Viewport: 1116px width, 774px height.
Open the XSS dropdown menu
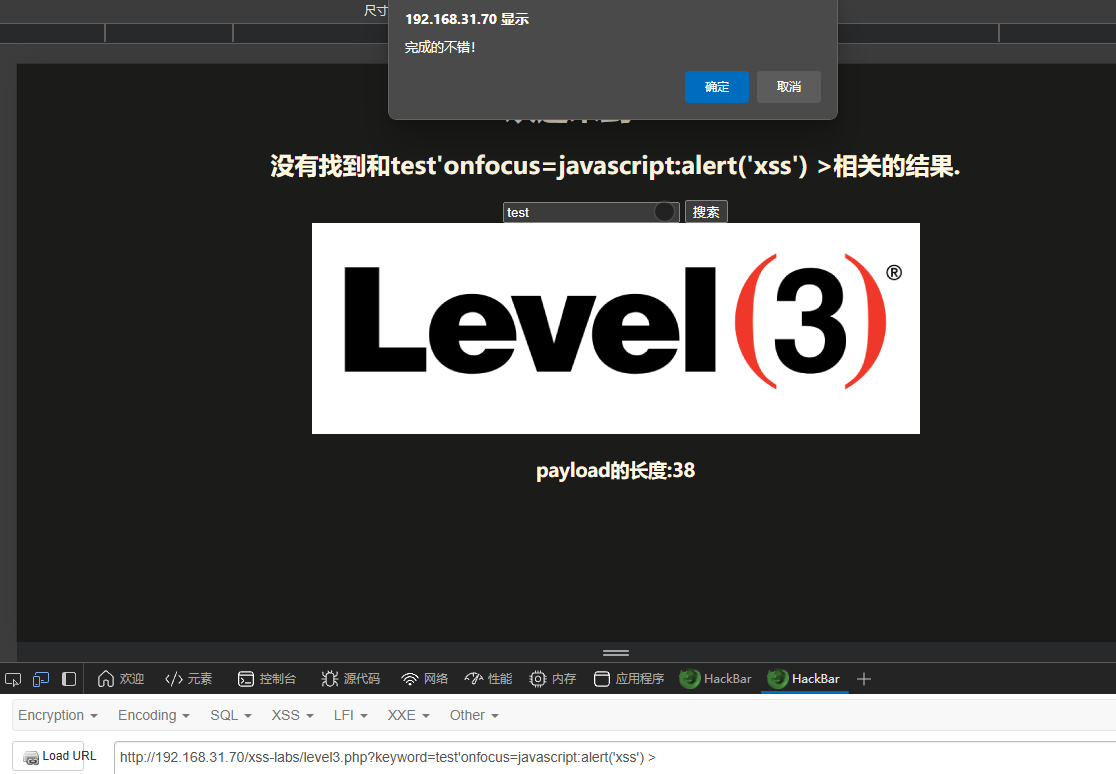pos(293,715)
